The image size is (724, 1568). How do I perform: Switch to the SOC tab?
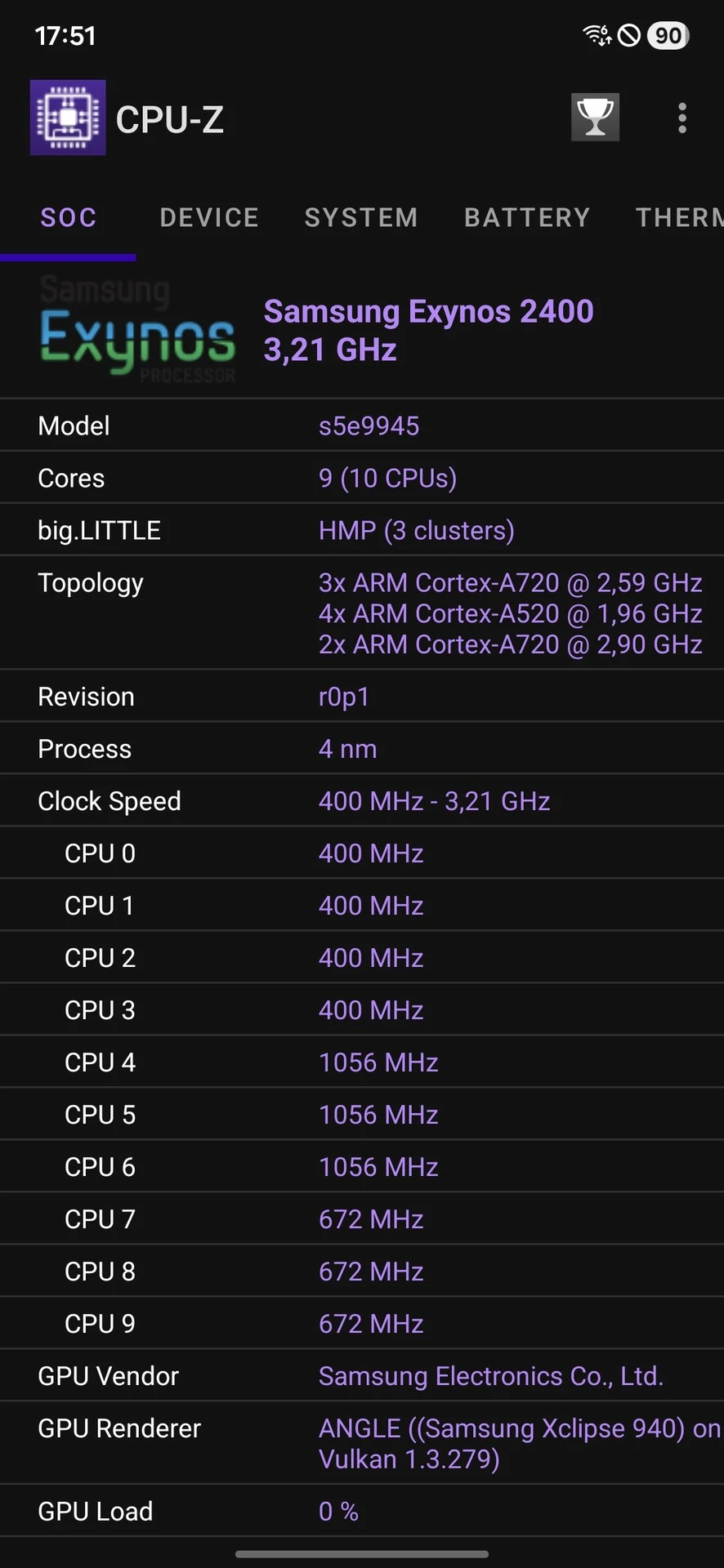point(69,217)
